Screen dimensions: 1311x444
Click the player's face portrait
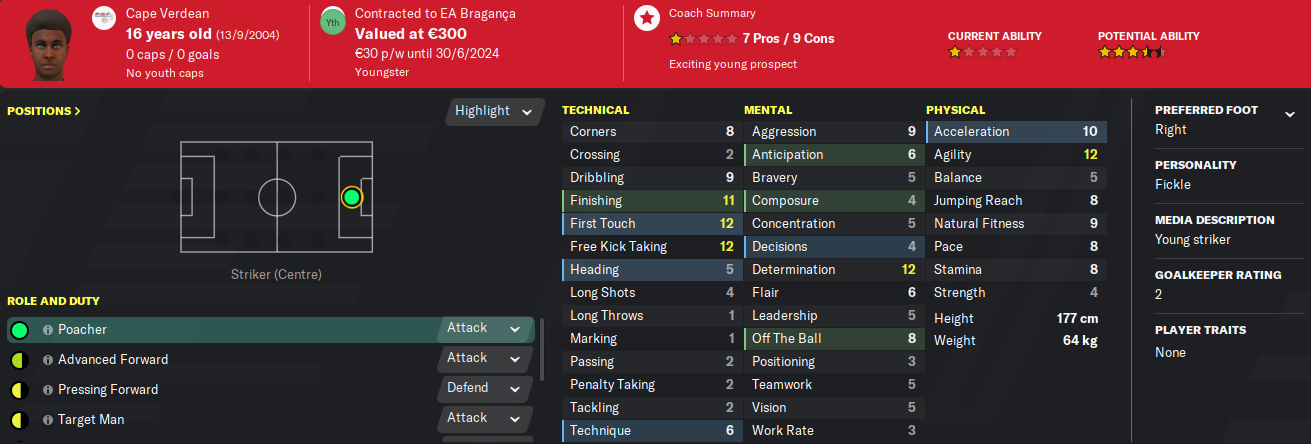45,43
